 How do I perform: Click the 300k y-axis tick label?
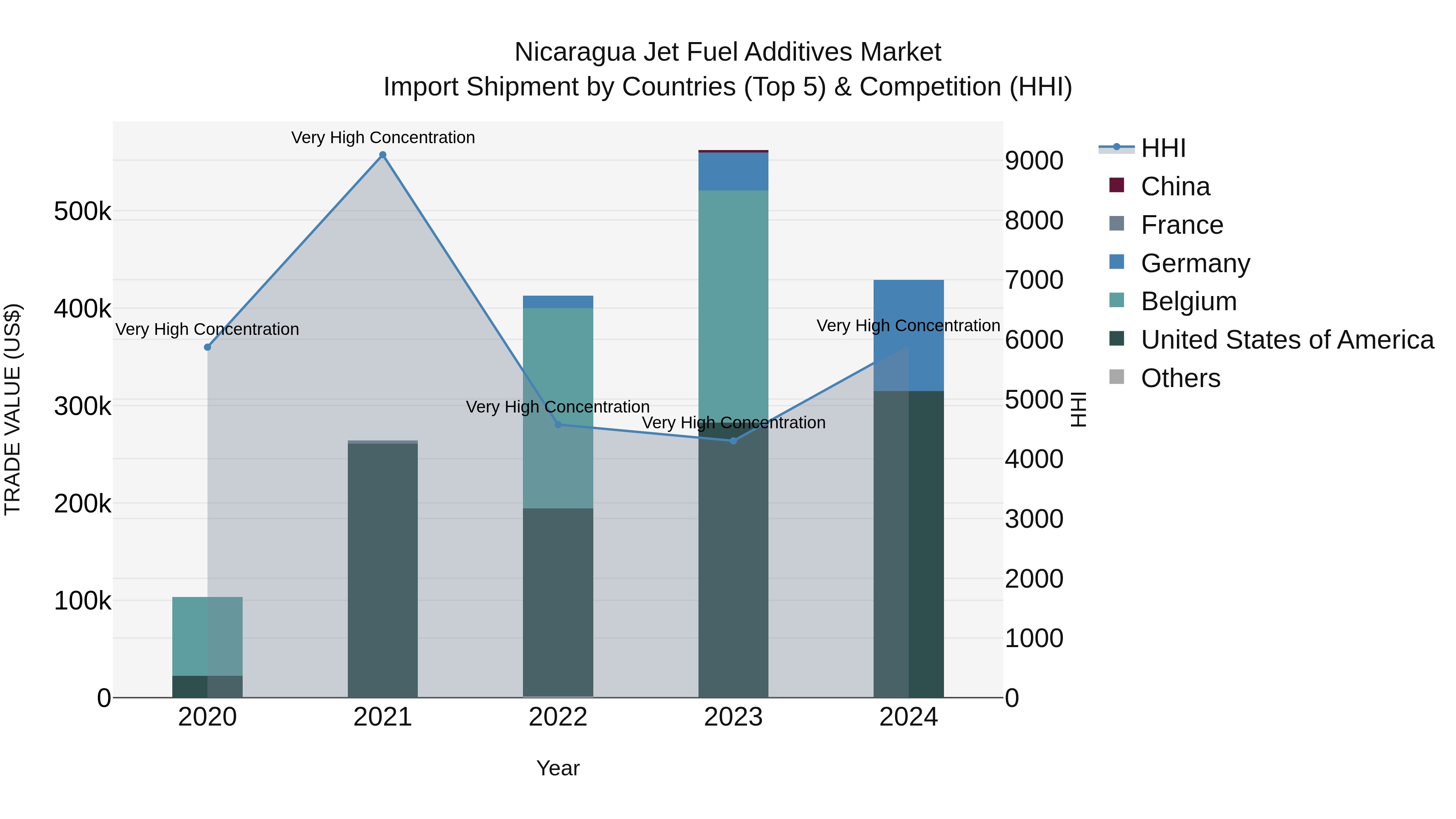pyautogui.click(x=83, y=406)
